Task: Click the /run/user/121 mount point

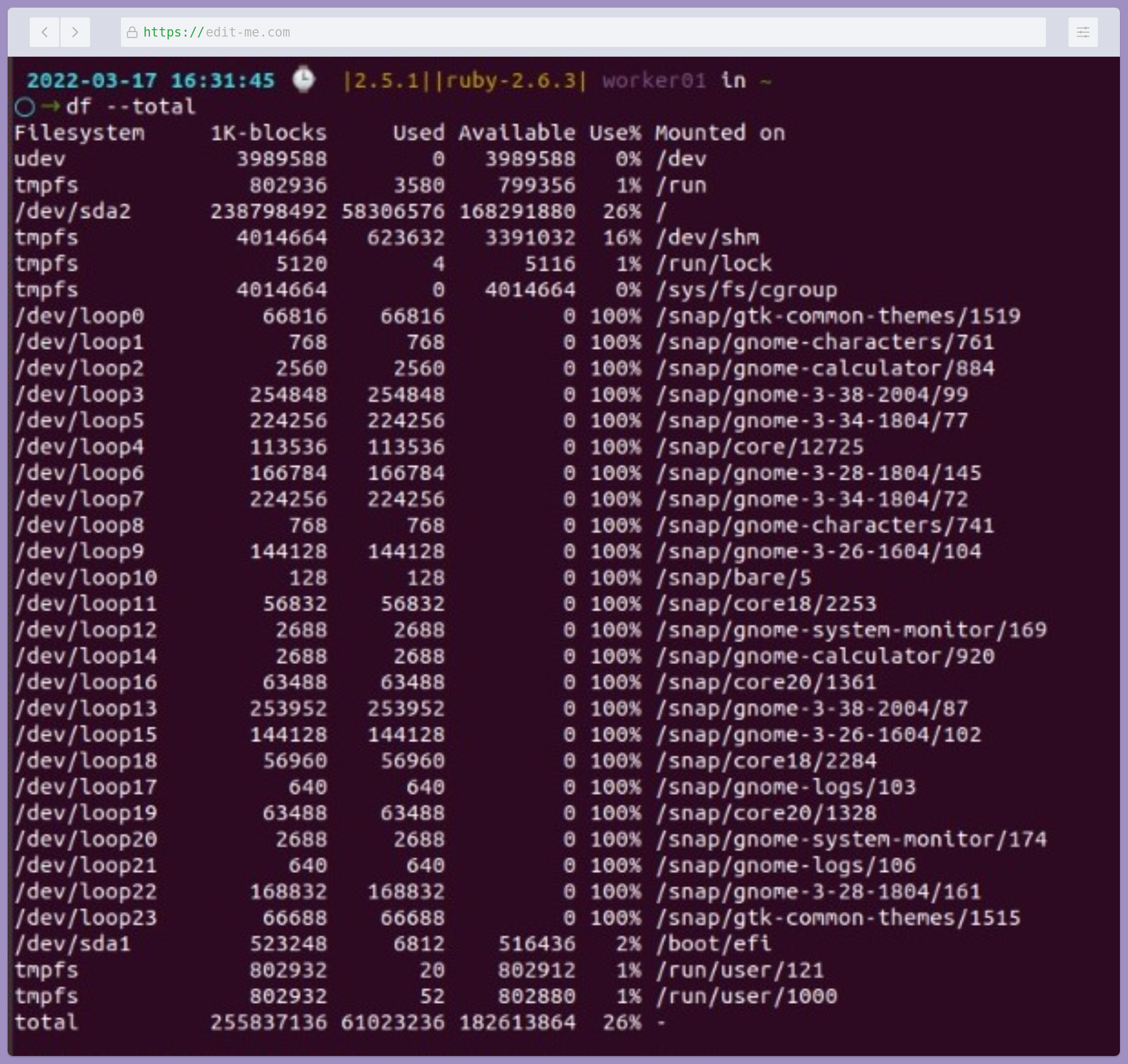Action: tap(740, 970)
